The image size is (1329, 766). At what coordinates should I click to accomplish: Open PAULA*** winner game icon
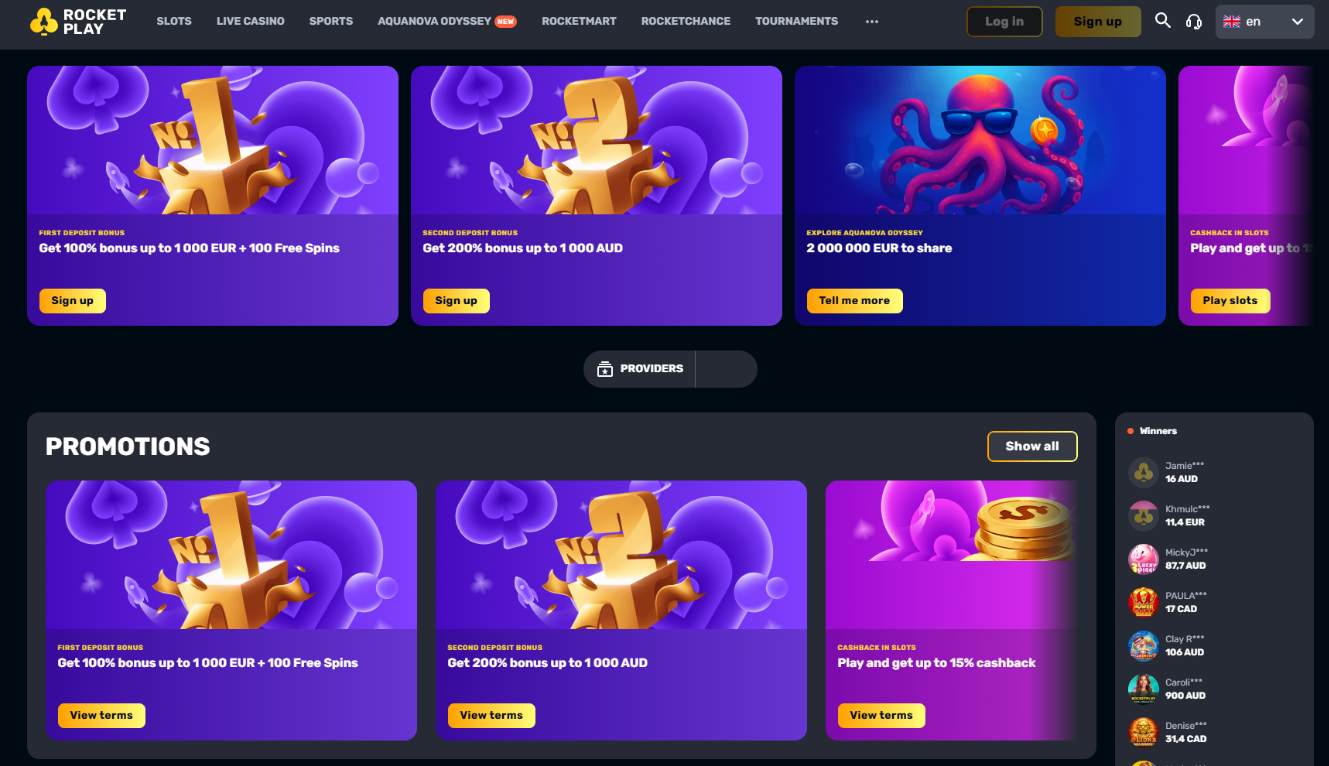1143,602
